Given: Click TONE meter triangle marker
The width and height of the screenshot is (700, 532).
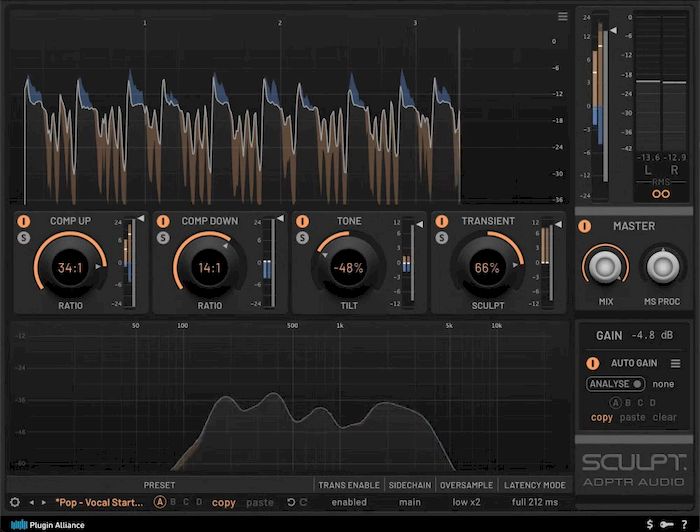Looking at the screenshot, I should click(420, 224).
